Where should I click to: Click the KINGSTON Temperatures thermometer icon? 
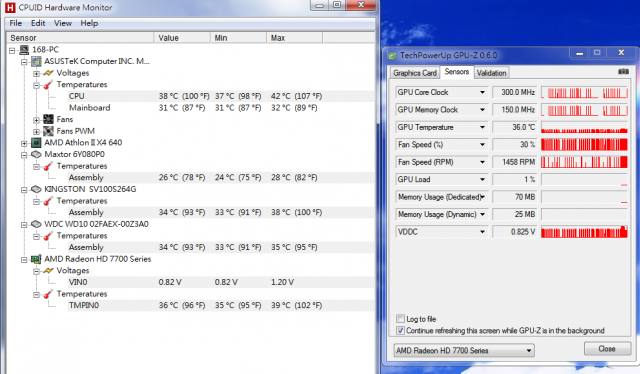48,201
